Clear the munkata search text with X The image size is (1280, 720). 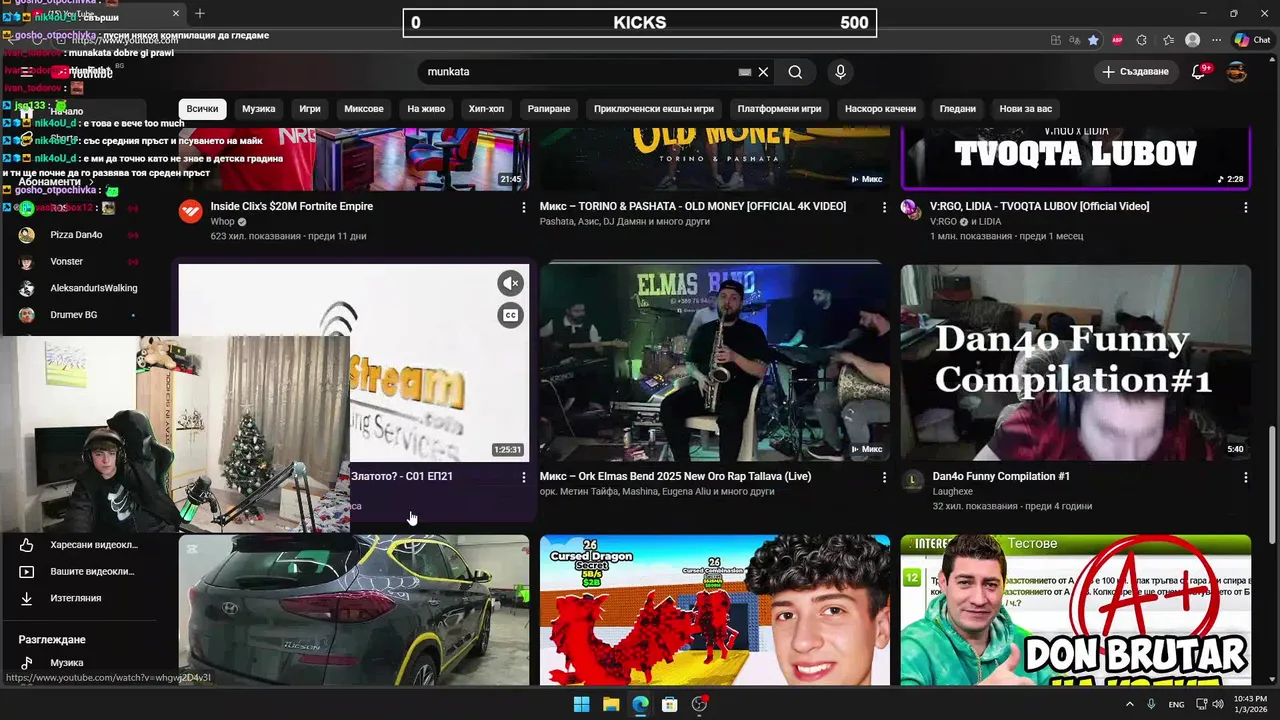pyautogui.click(x=763, y=72)
